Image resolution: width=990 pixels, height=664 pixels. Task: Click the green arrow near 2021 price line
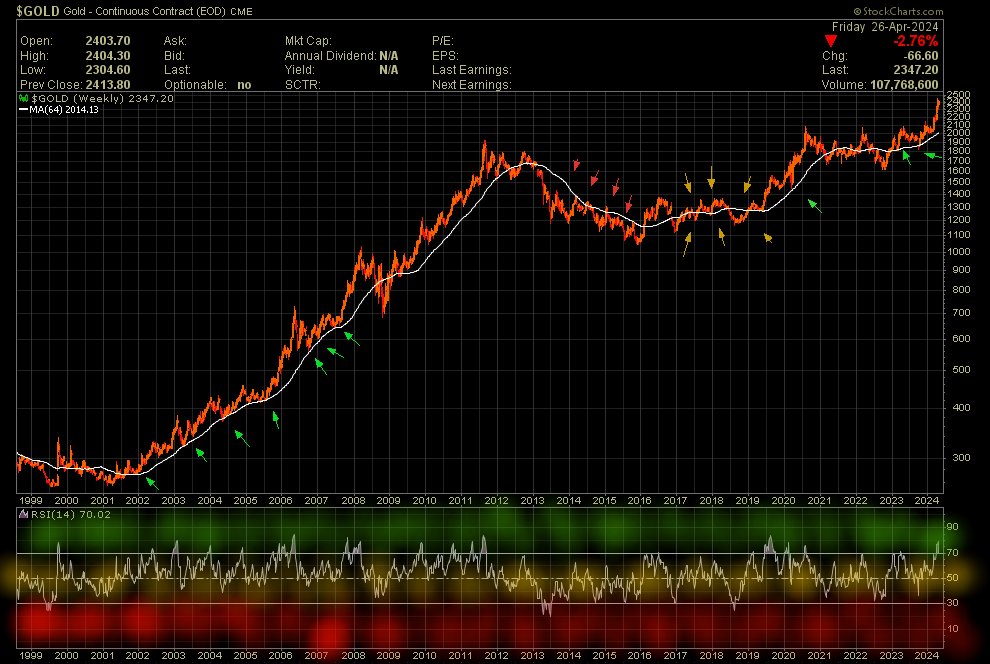pos(814,205)
